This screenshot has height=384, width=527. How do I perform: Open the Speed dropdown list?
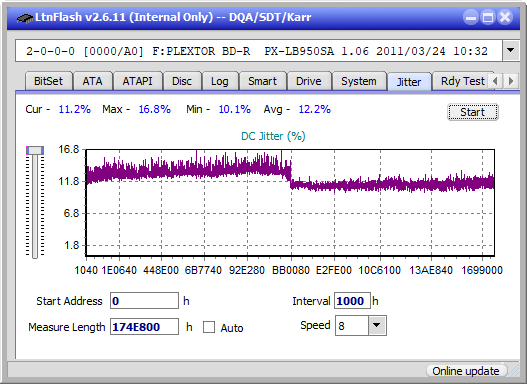pos(377,325)
